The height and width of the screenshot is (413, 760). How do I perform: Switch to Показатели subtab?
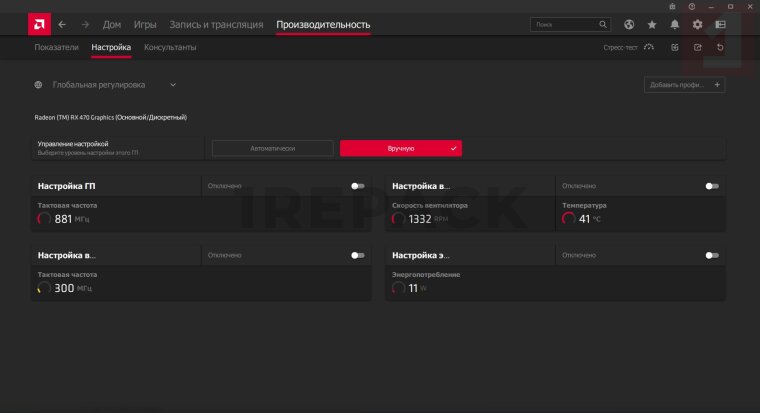click(56, 47)
